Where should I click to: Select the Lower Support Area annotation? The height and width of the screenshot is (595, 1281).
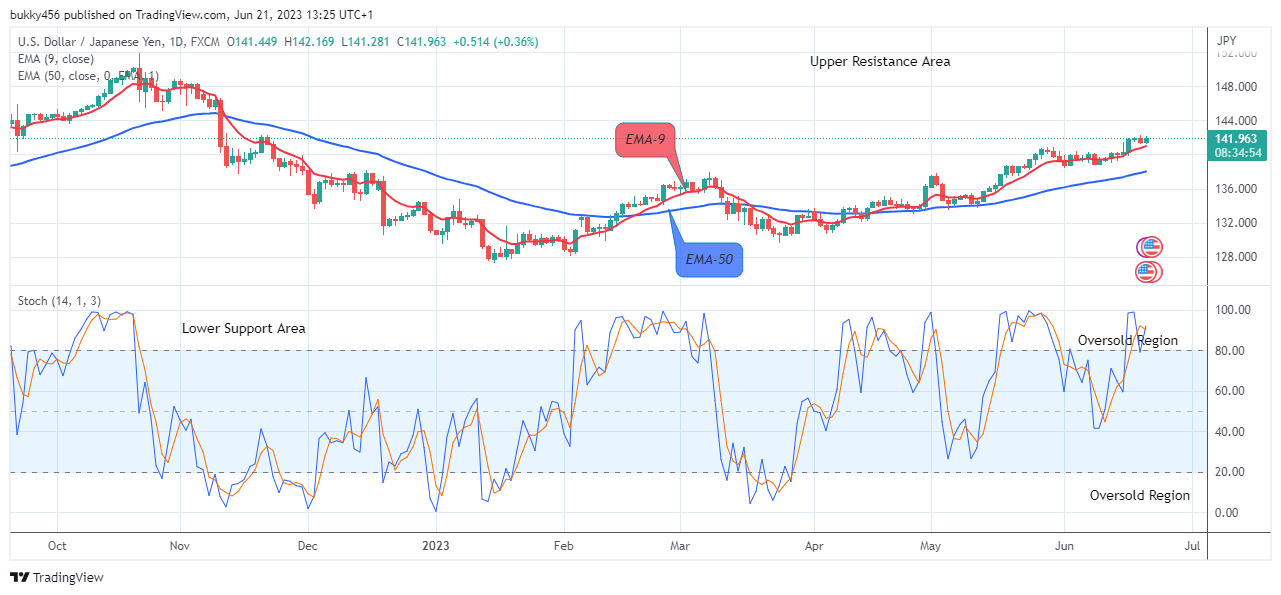244,329
